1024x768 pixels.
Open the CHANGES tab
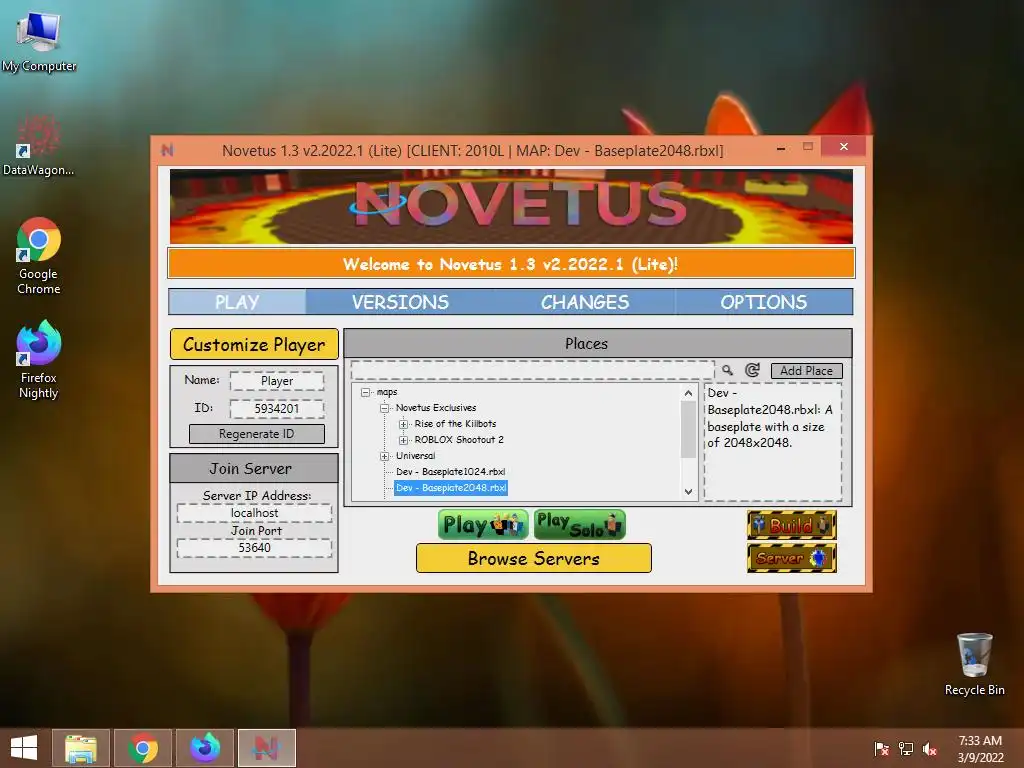[x=584, y=302]
